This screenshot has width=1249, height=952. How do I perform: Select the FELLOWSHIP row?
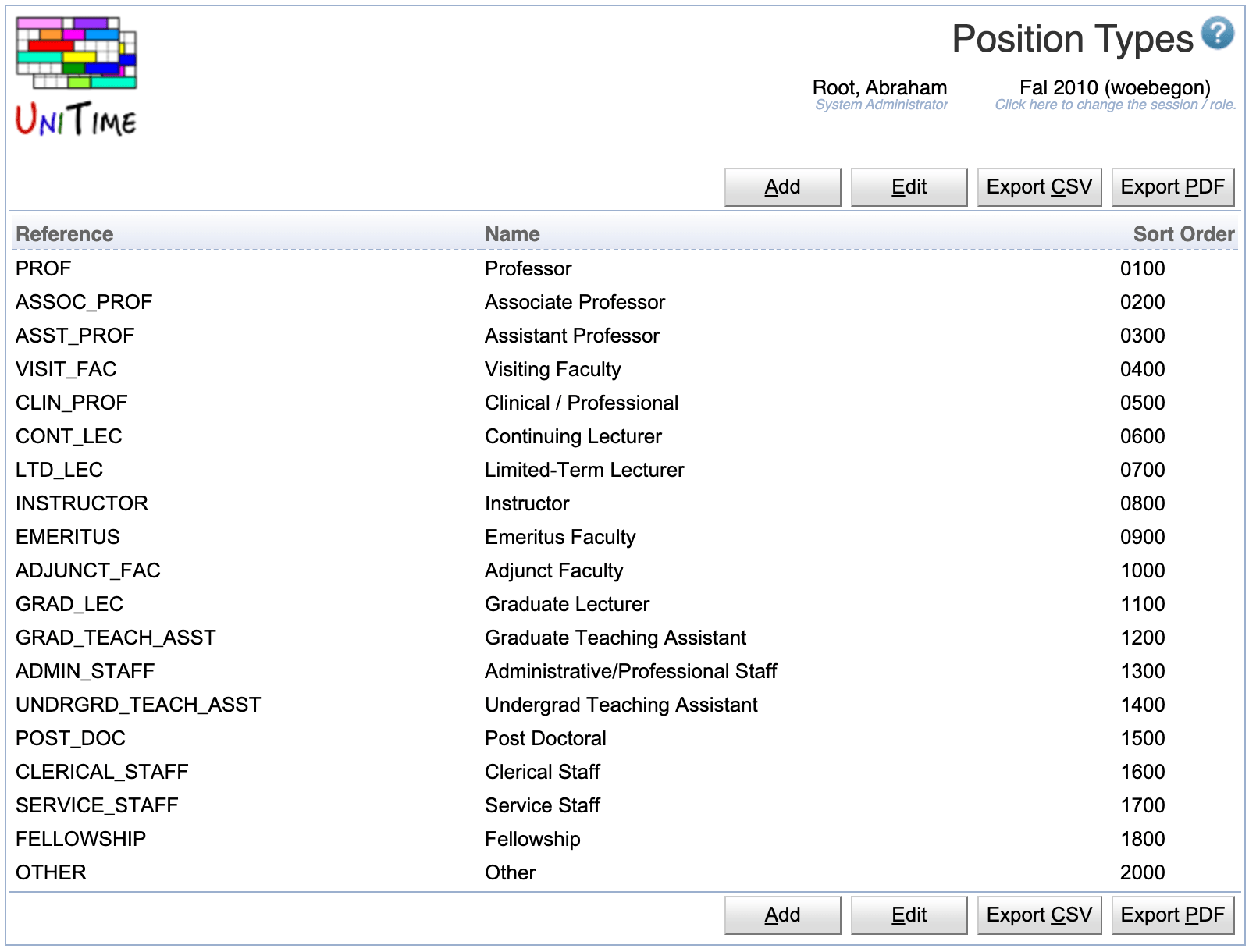pos(80,839)
